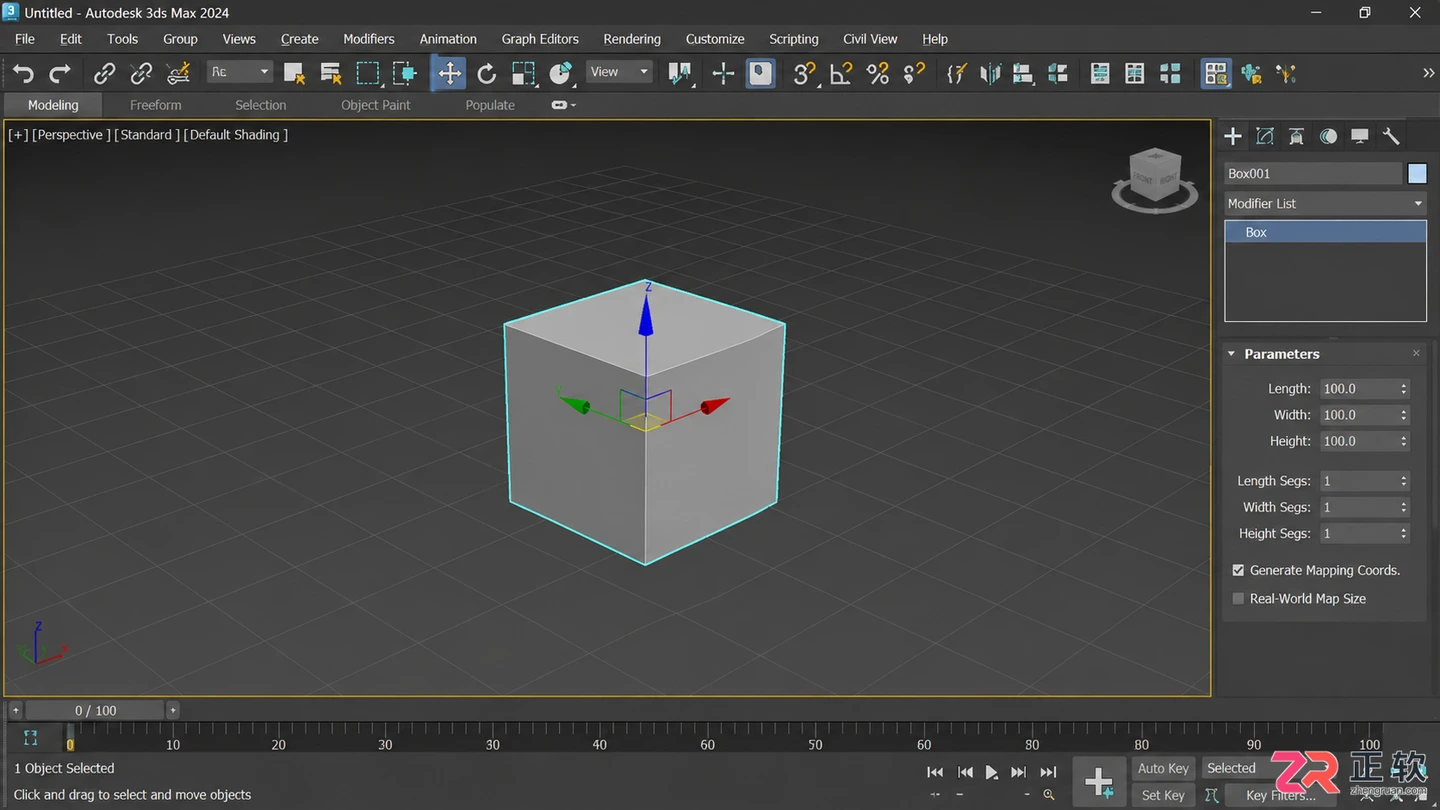
Task: Open the Rendering menu
Action: click(632, 39)
